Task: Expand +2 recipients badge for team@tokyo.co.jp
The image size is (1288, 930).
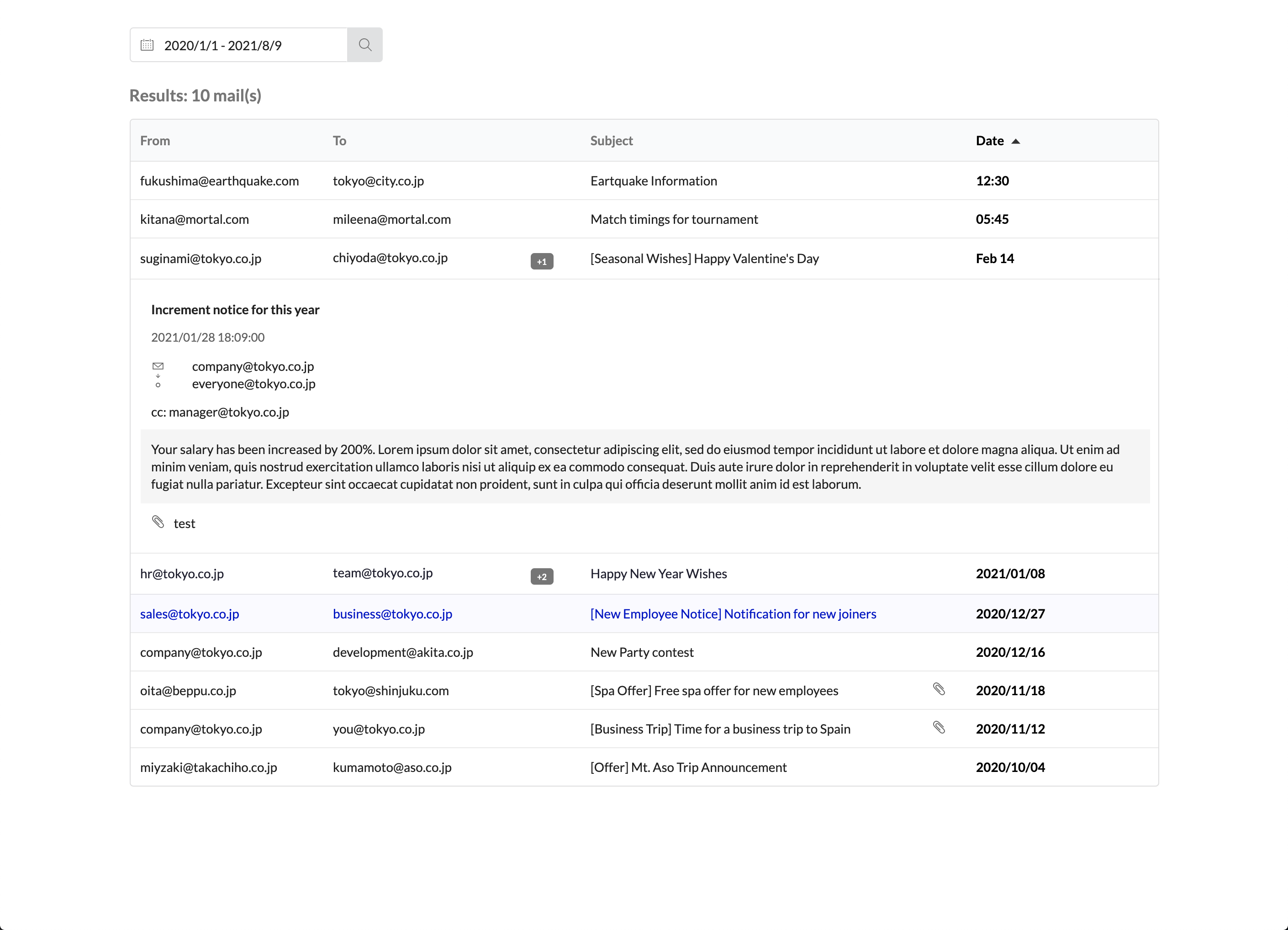Action: tap(542, 576)
